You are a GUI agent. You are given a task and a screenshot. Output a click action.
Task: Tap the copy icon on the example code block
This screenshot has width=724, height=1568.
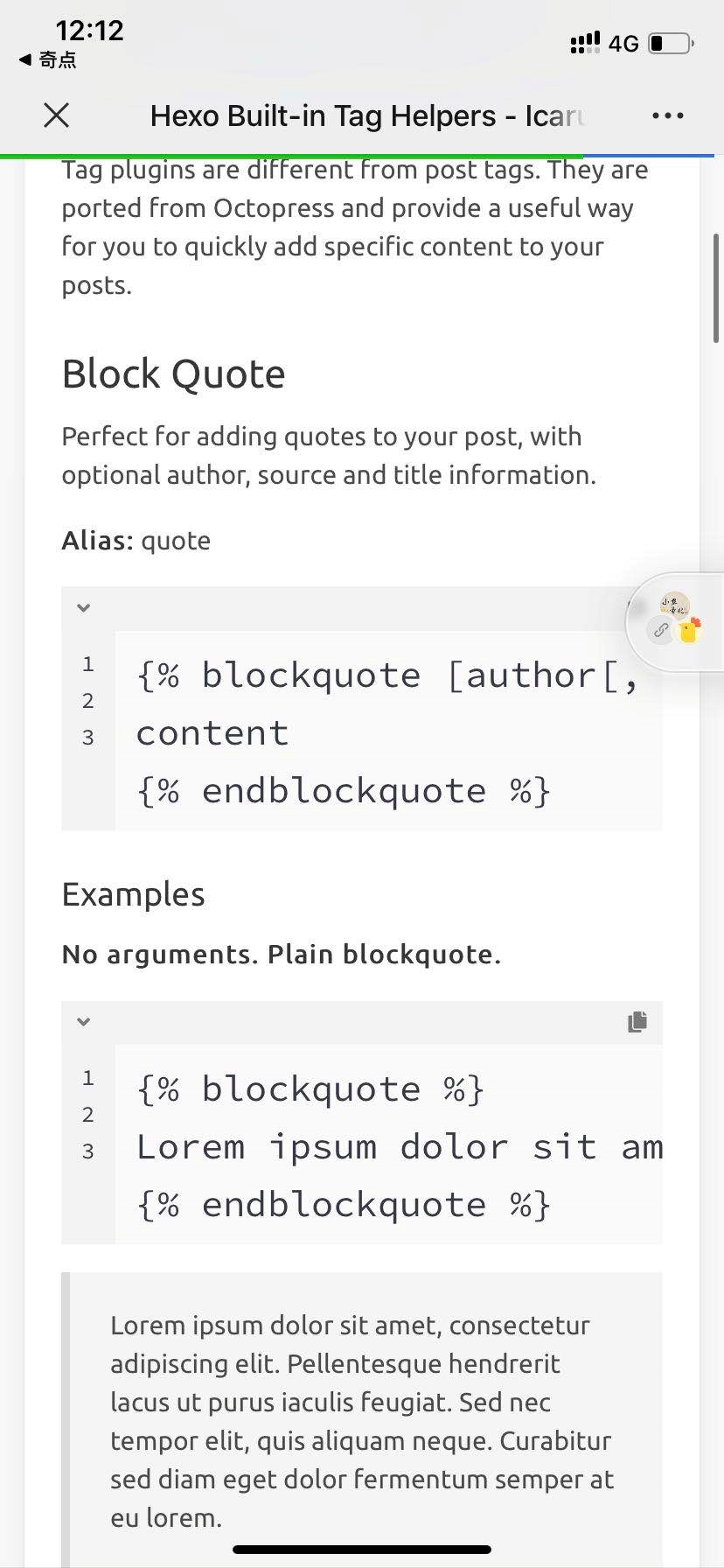pyautogui.click(x=637, y=1022)
